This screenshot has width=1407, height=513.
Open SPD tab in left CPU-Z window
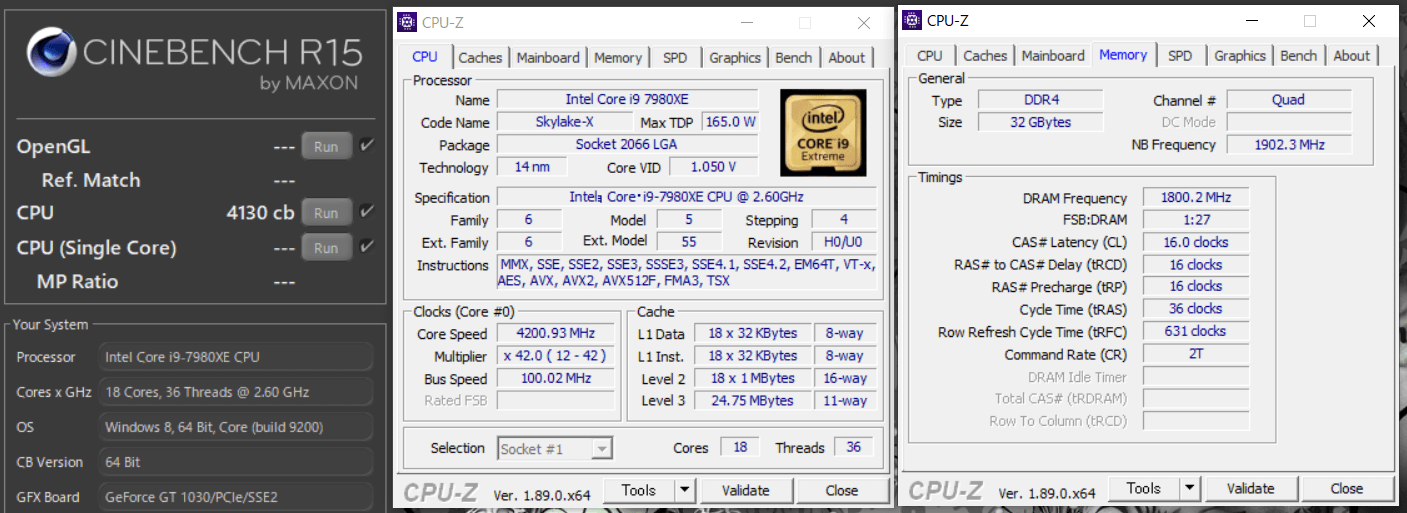675,58
